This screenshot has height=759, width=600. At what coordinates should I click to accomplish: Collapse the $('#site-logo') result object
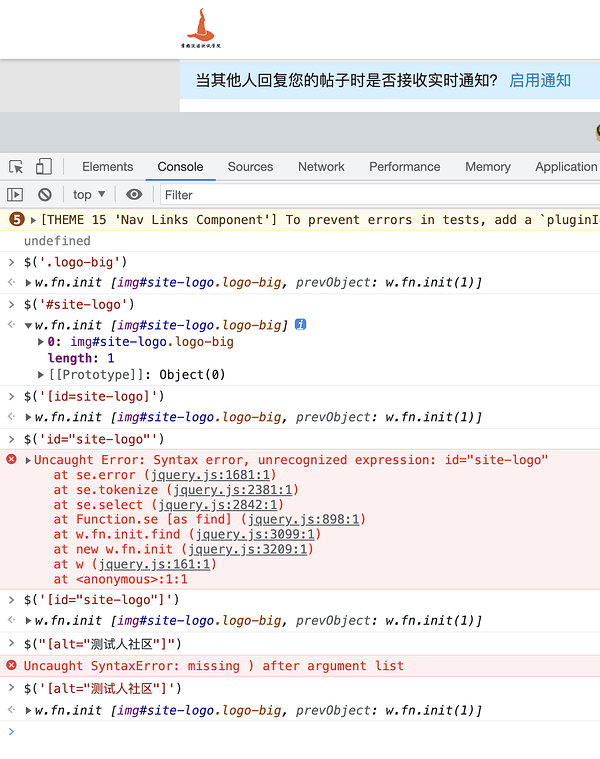tap(29, 325)
